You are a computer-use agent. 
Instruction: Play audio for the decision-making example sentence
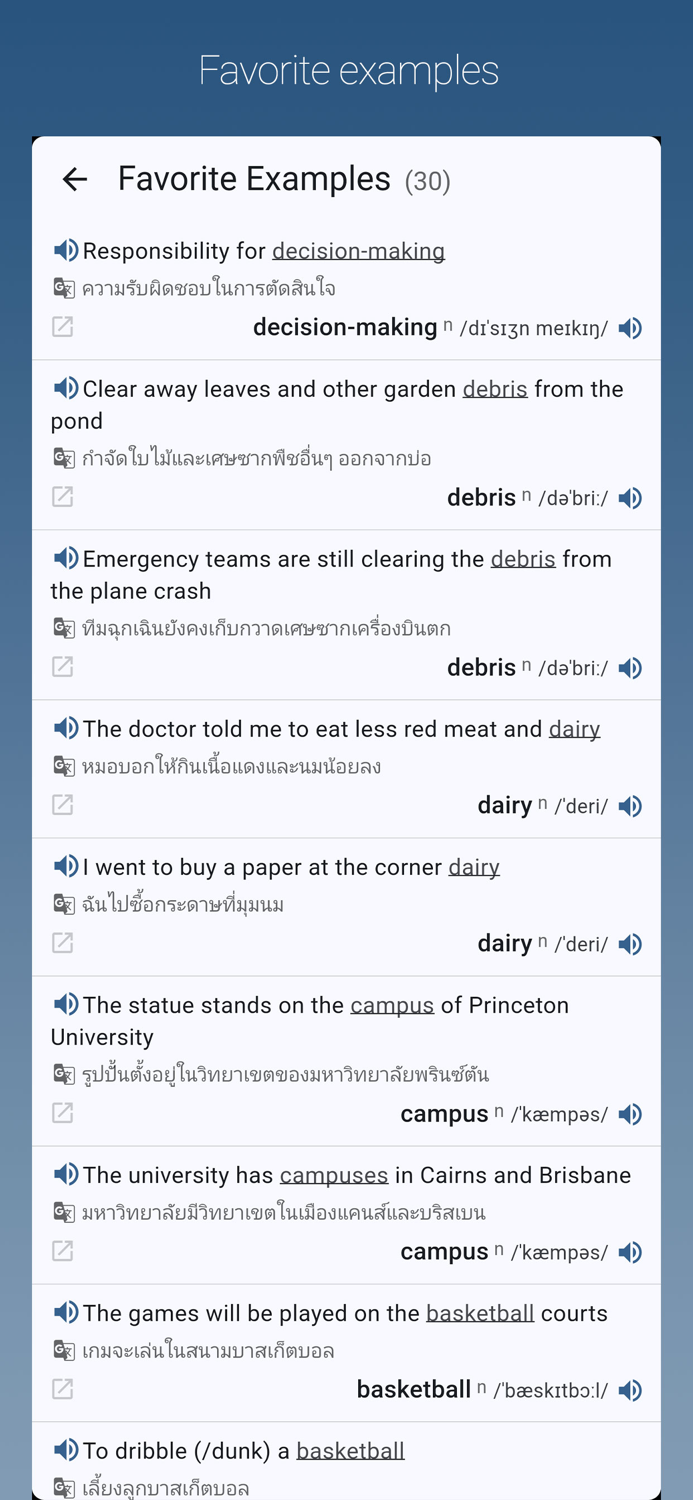(x=65, y=251)
